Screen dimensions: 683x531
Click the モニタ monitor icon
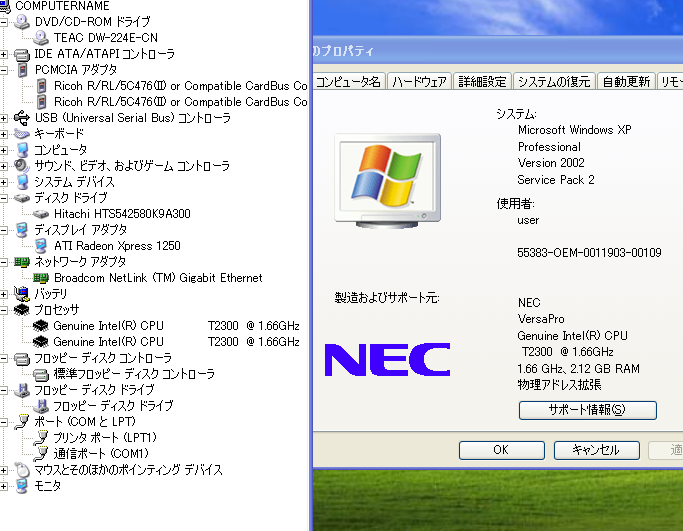pos(22,486)
